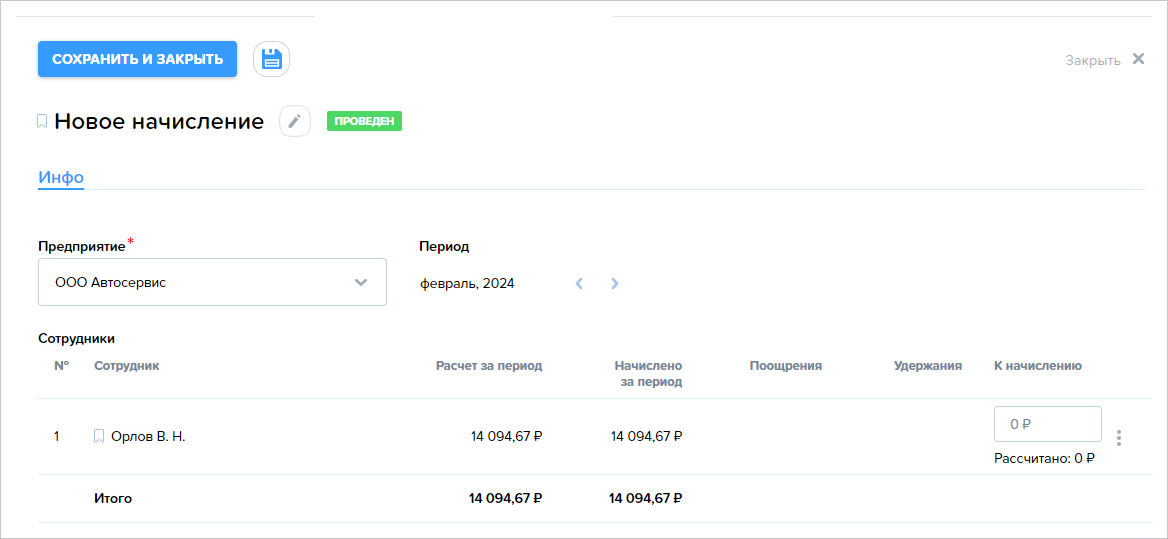Expand the Предприятие dropdown showing ООО Автосервис
The height and width of the screenshot is (539, 1168).
click(x=212, y=282)
